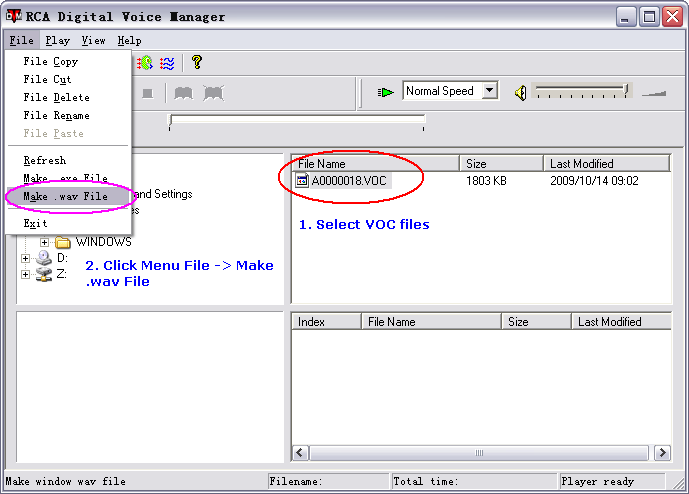The image size is (689, 494).
Task: Click the set bookmark book icon
Action: pyautogui.click(x=183, y=93)
